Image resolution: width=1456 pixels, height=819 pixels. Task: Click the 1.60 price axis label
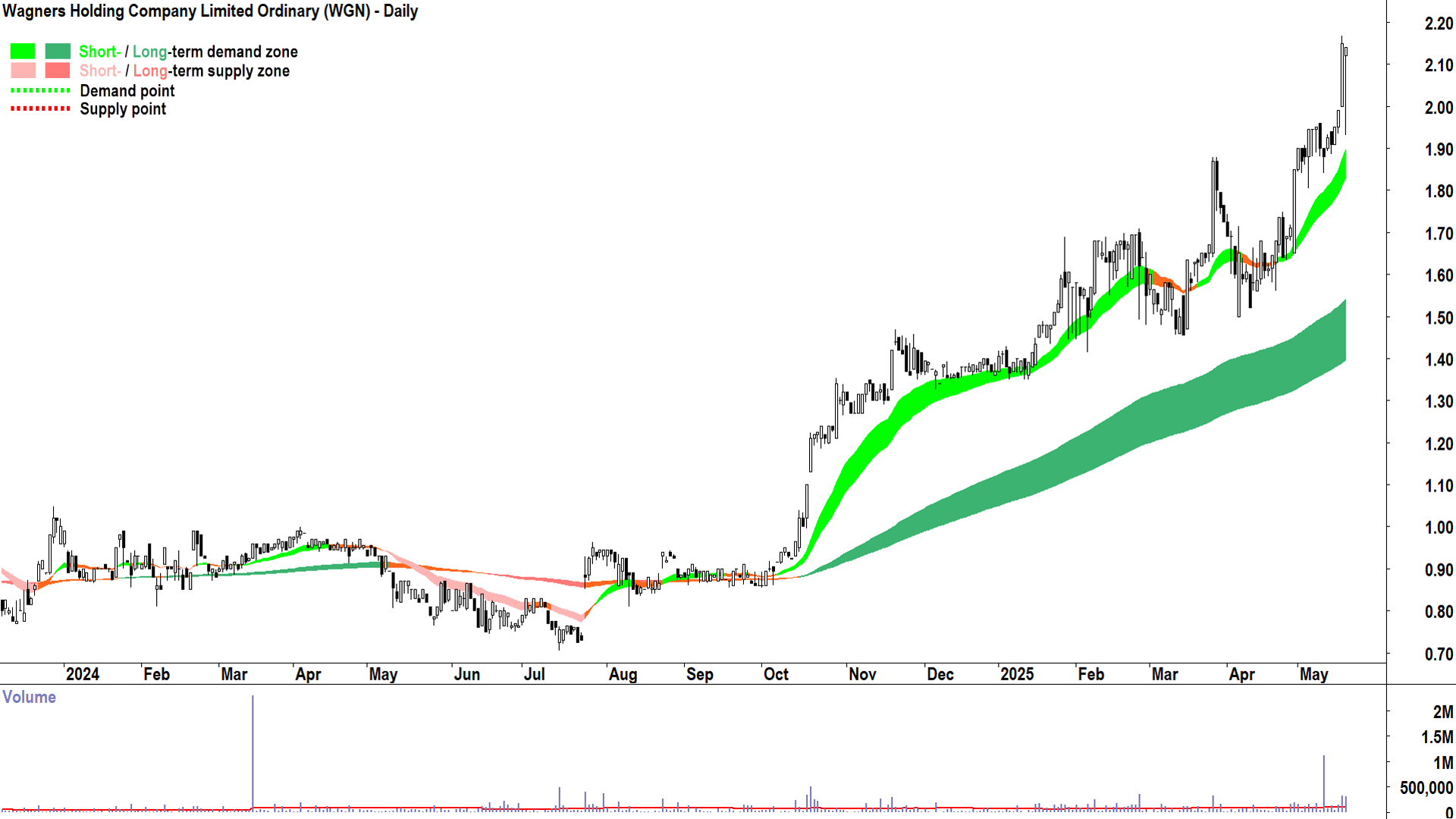tap(1439, 275)
